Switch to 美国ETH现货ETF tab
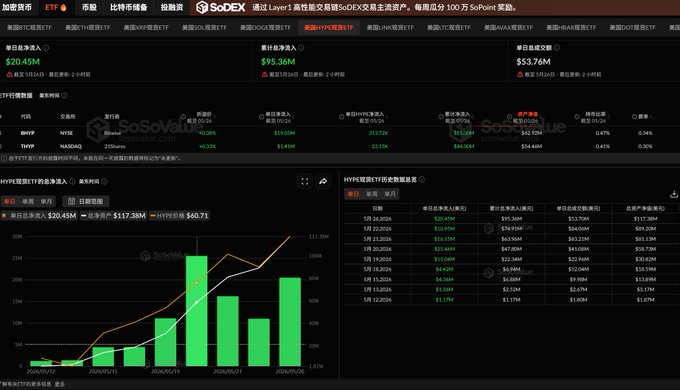 (x=88, y=27)
